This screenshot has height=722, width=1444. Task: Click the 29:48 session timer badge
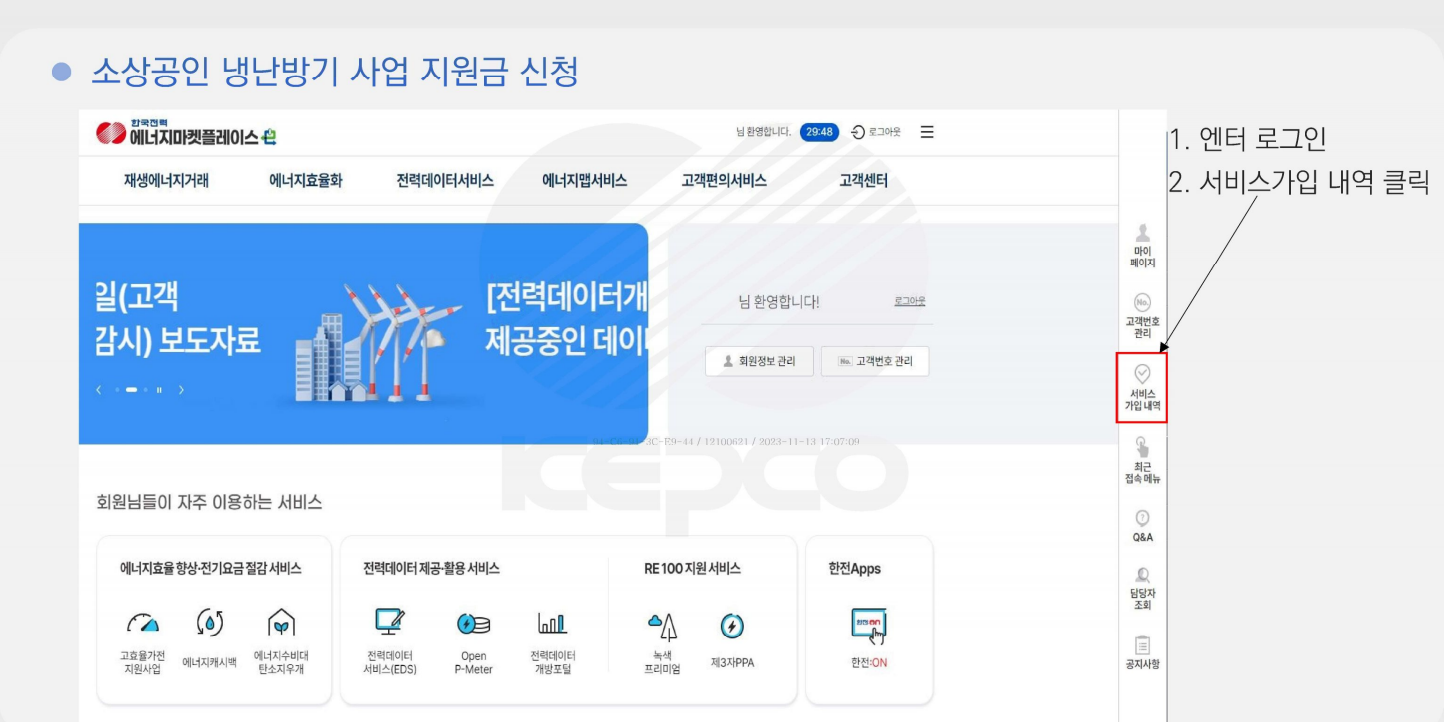tap(818, 132)
